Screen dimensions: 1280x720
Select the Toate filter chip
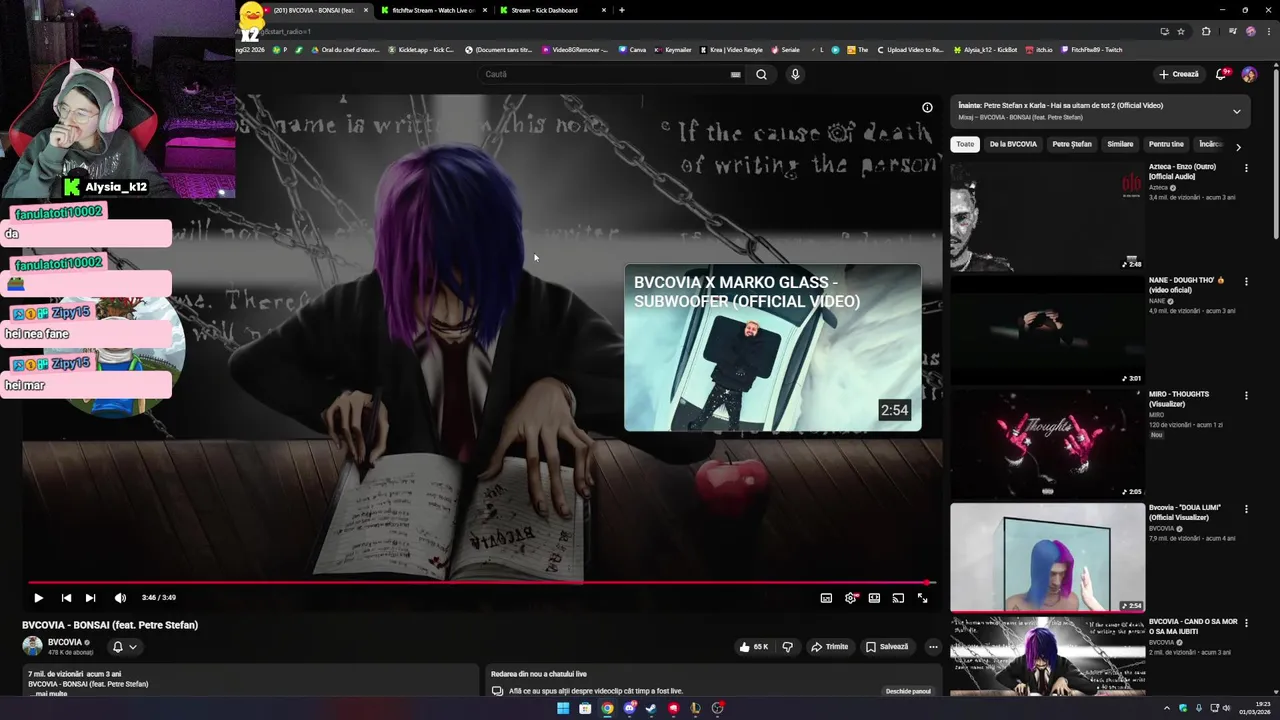[965, 144]
